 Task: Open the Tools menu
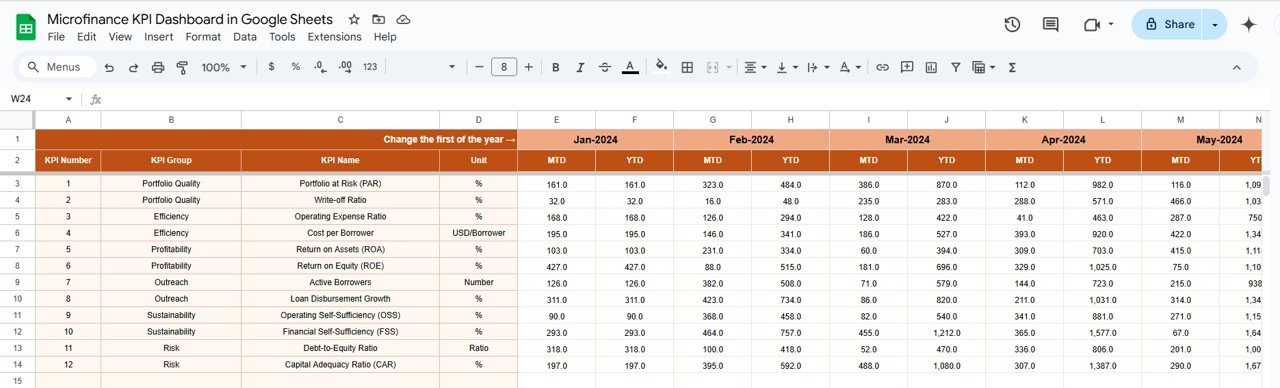pyautogui.click(x=282, y=37)
